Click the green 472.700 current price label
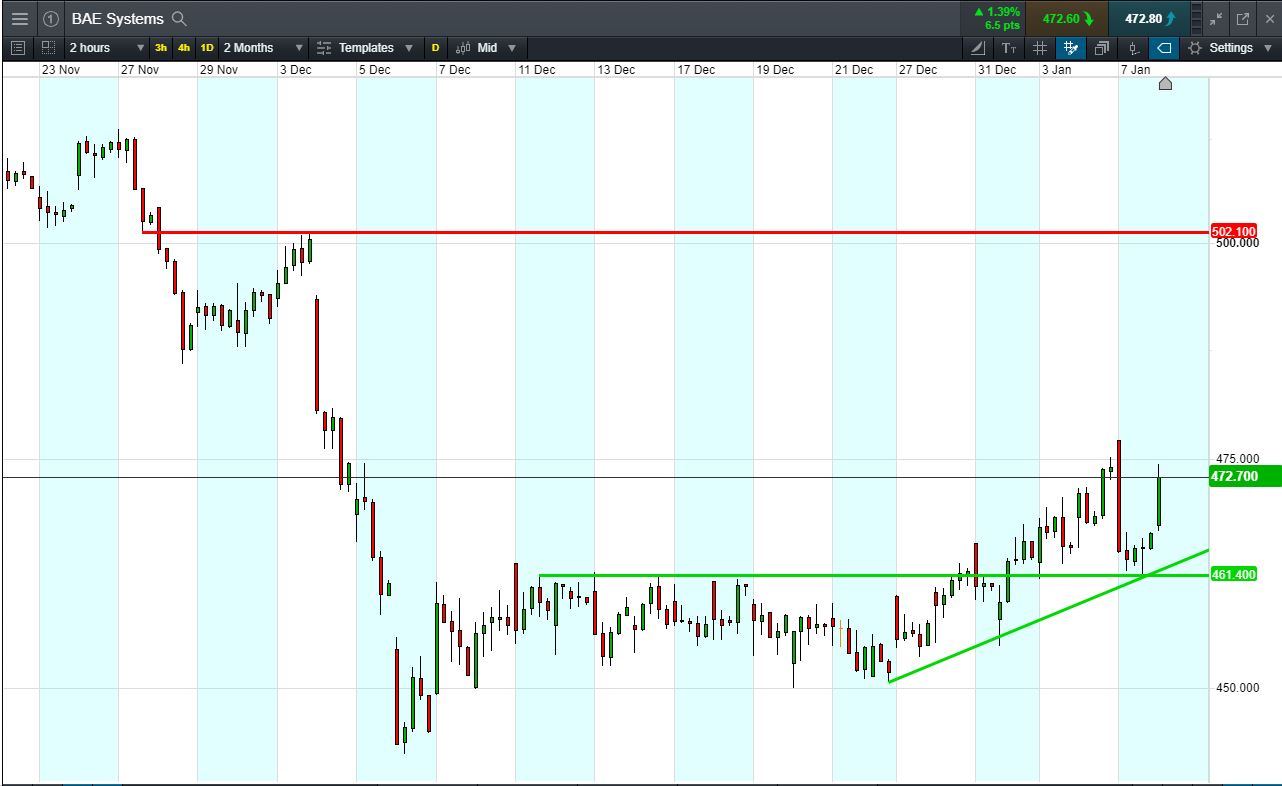1282x786 pixels. [1245, 477]
